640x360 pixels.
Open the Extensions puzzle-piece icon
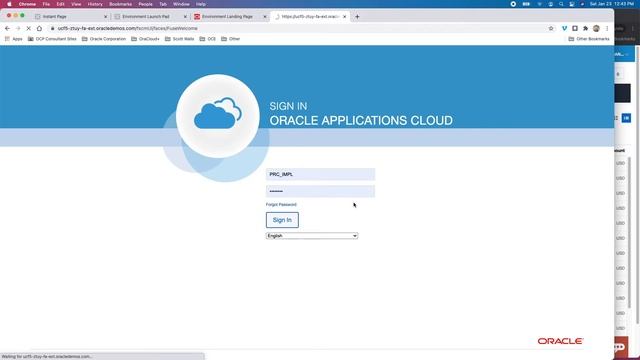coord(585,28)
